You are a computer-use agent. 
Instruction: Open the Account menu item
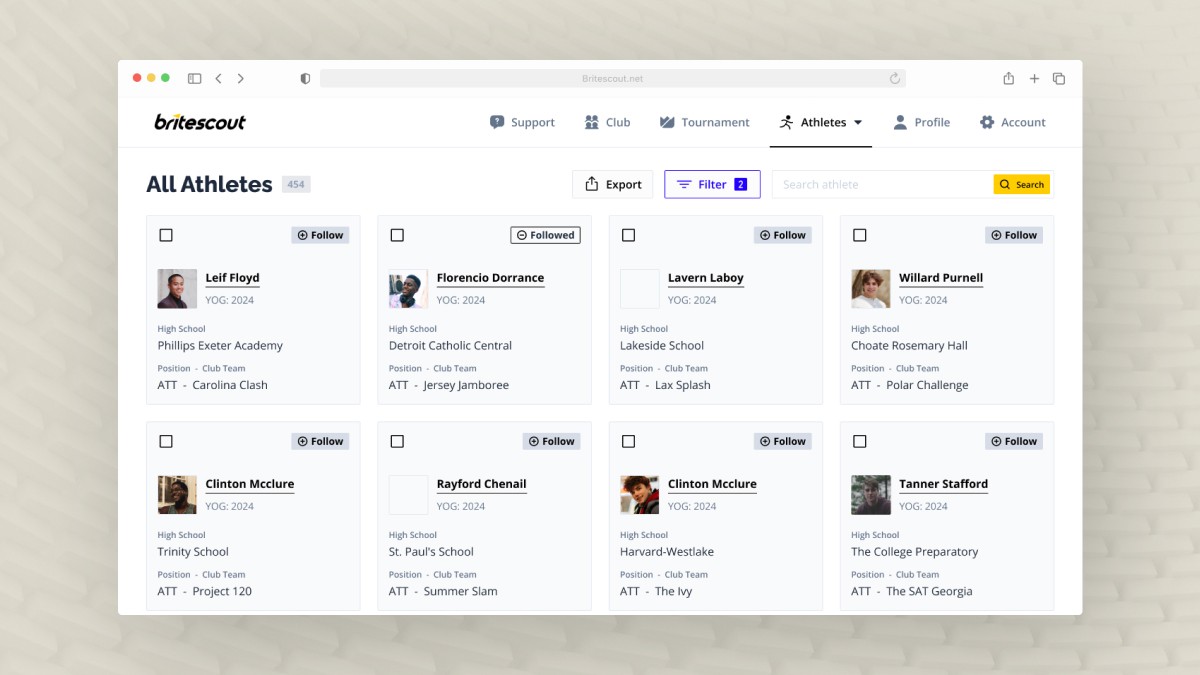pyautogui.click(x=1012, y=122)
